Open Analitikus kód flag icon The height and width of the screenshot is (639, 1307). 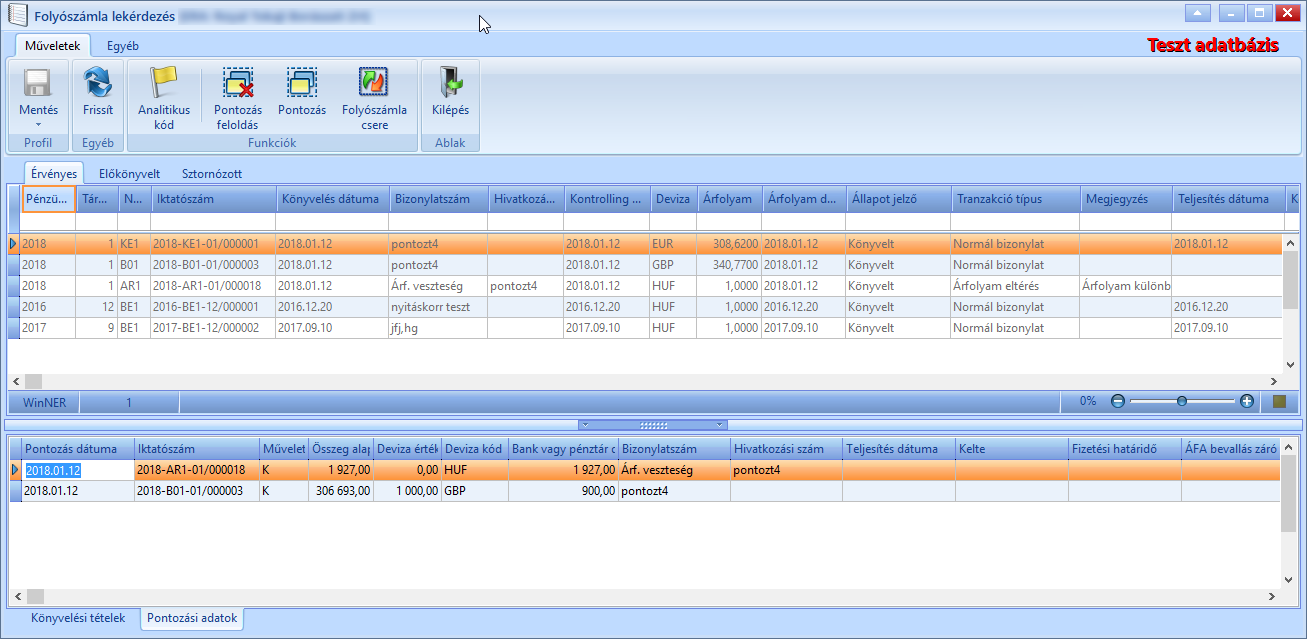tap(163, 82)
